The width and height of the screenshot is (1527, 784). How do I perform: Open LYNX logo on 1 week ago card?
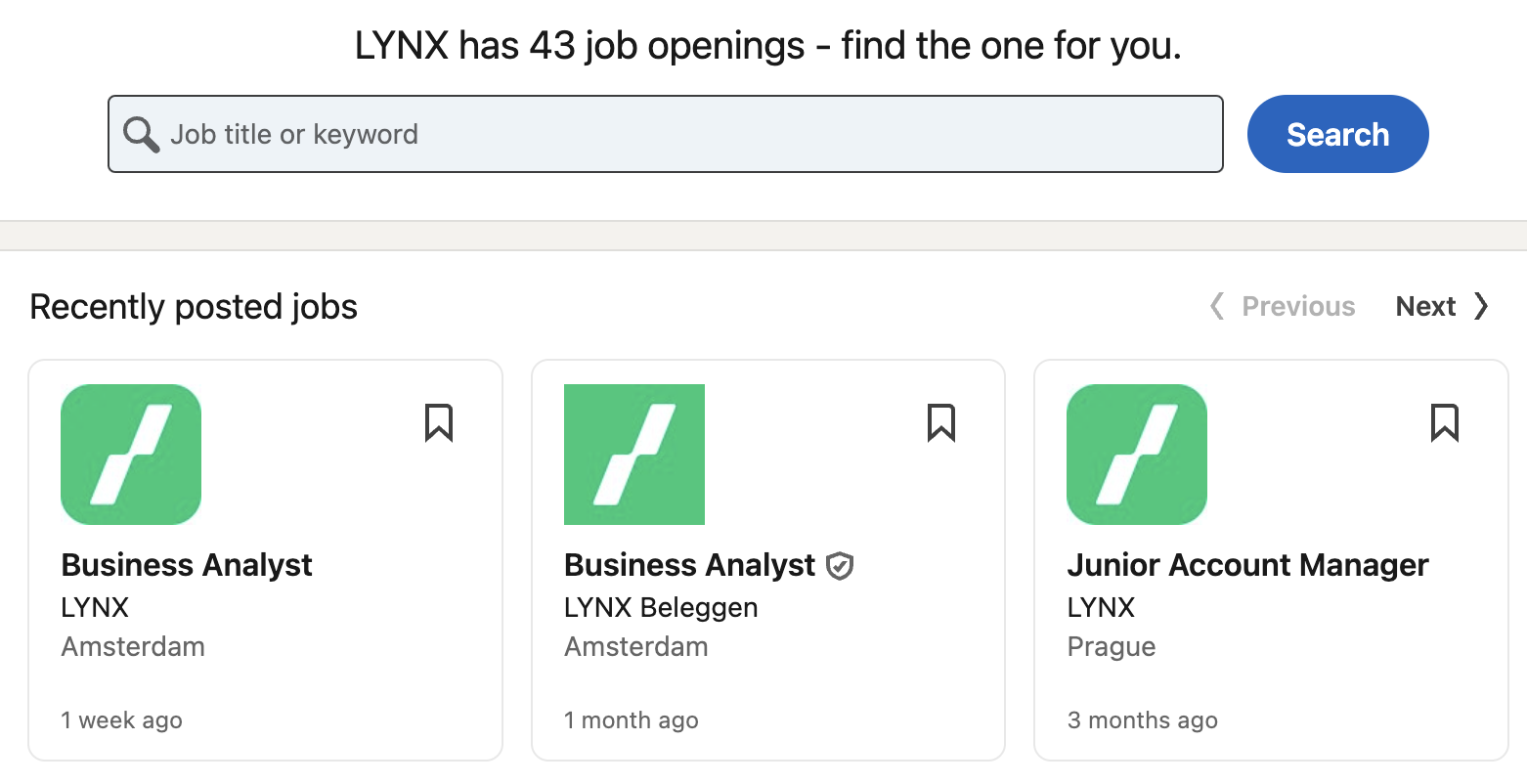click(x=131, y=455)
